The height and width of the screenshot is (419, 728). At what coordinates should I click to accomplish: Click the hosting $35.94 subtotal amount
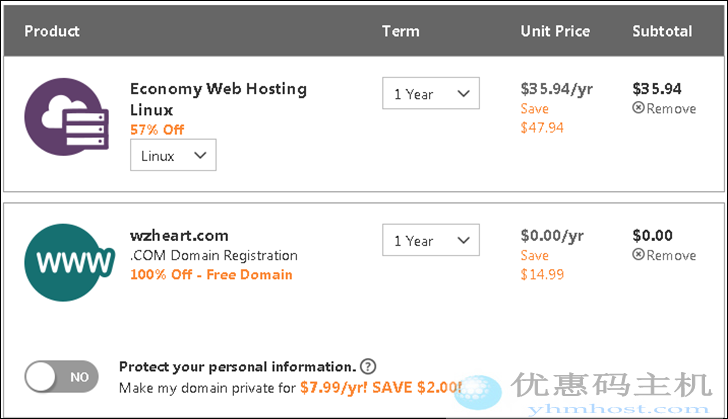657,88
